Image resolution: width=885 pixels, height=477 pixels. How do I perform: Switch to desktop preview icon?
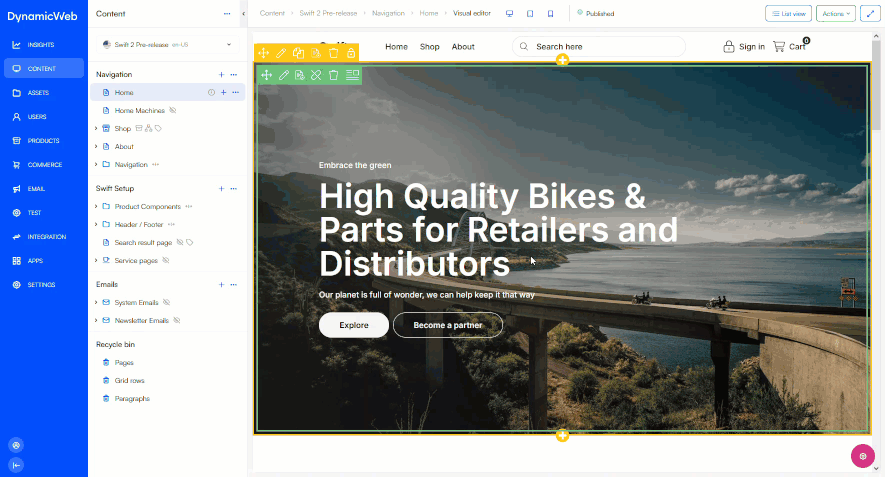(510, 14)
